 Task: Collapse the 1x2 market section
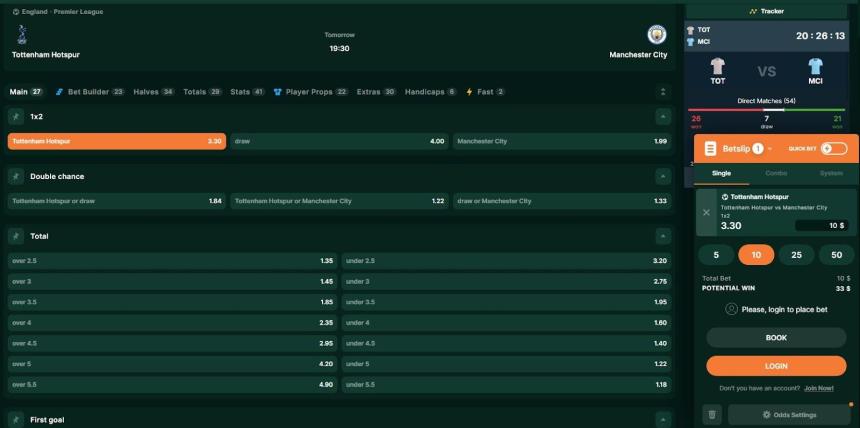(x=663, y=116)
